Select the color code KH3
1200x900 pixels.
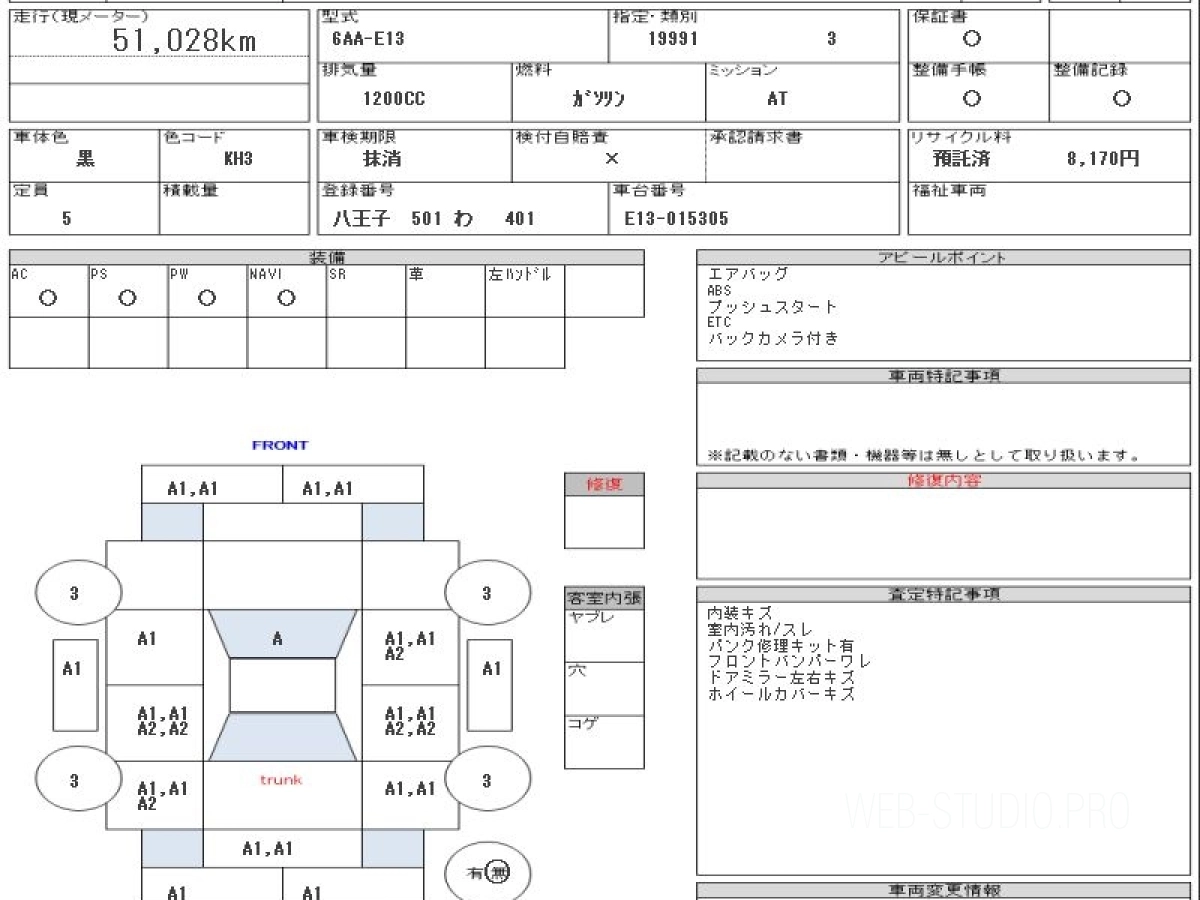pos(238,158)
